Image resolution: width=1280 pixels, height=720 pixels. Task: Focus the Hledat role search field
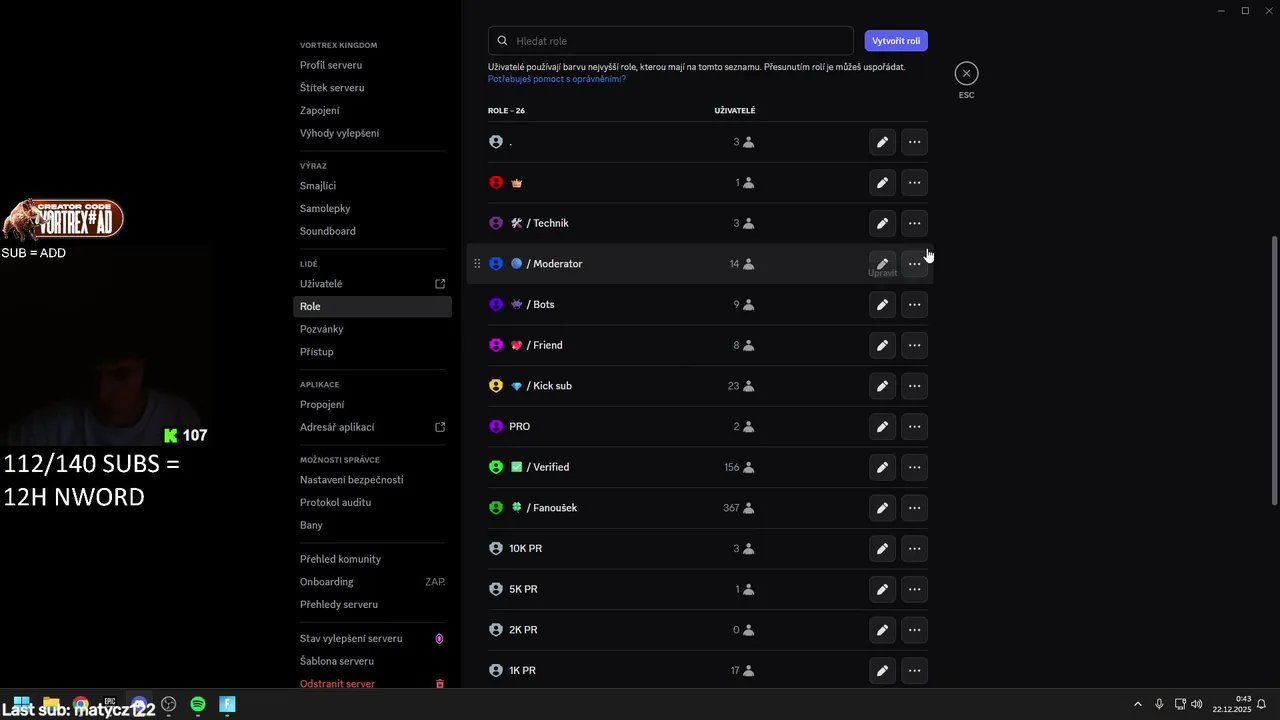point(680,41)
